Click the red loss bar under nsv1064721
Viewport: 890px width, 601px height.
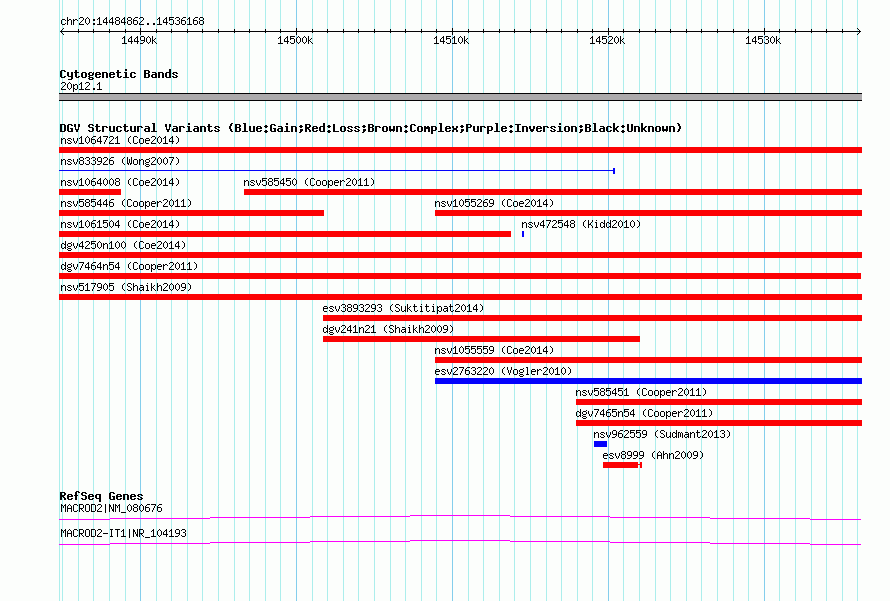pyautogui.click(x=460, y=150)
